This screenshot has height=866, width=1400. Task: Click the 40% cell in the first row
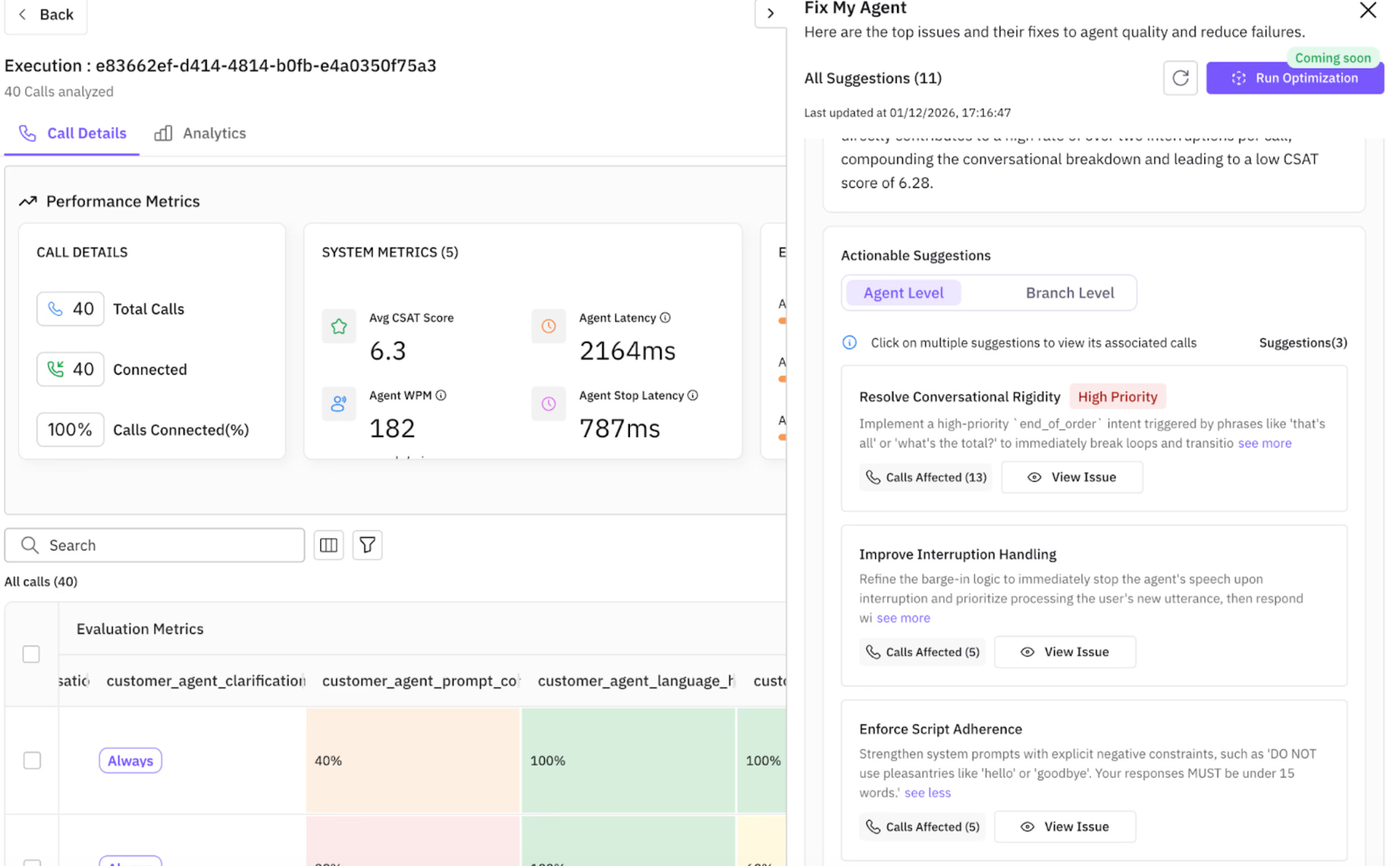pyautogui.click(x=413, y=761)
